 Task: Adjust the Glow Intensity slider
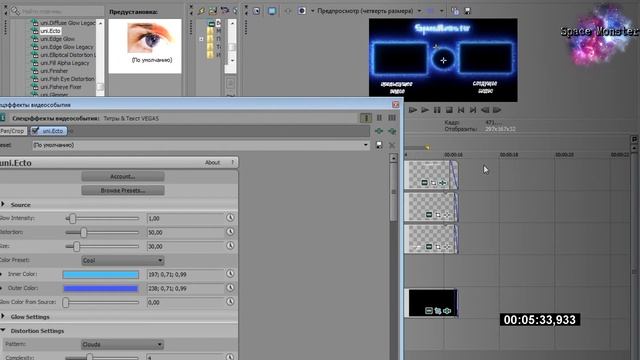(x=72, y=218)
